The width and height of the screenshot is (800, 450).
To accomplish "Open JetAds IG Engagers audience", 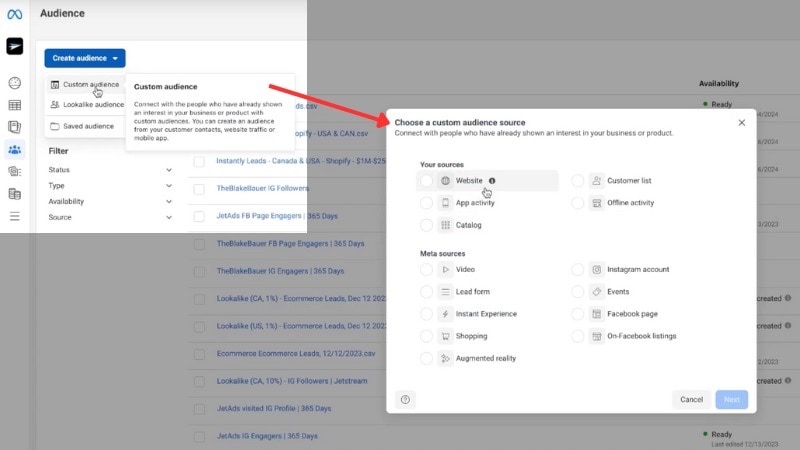I will tap(267, 436).
